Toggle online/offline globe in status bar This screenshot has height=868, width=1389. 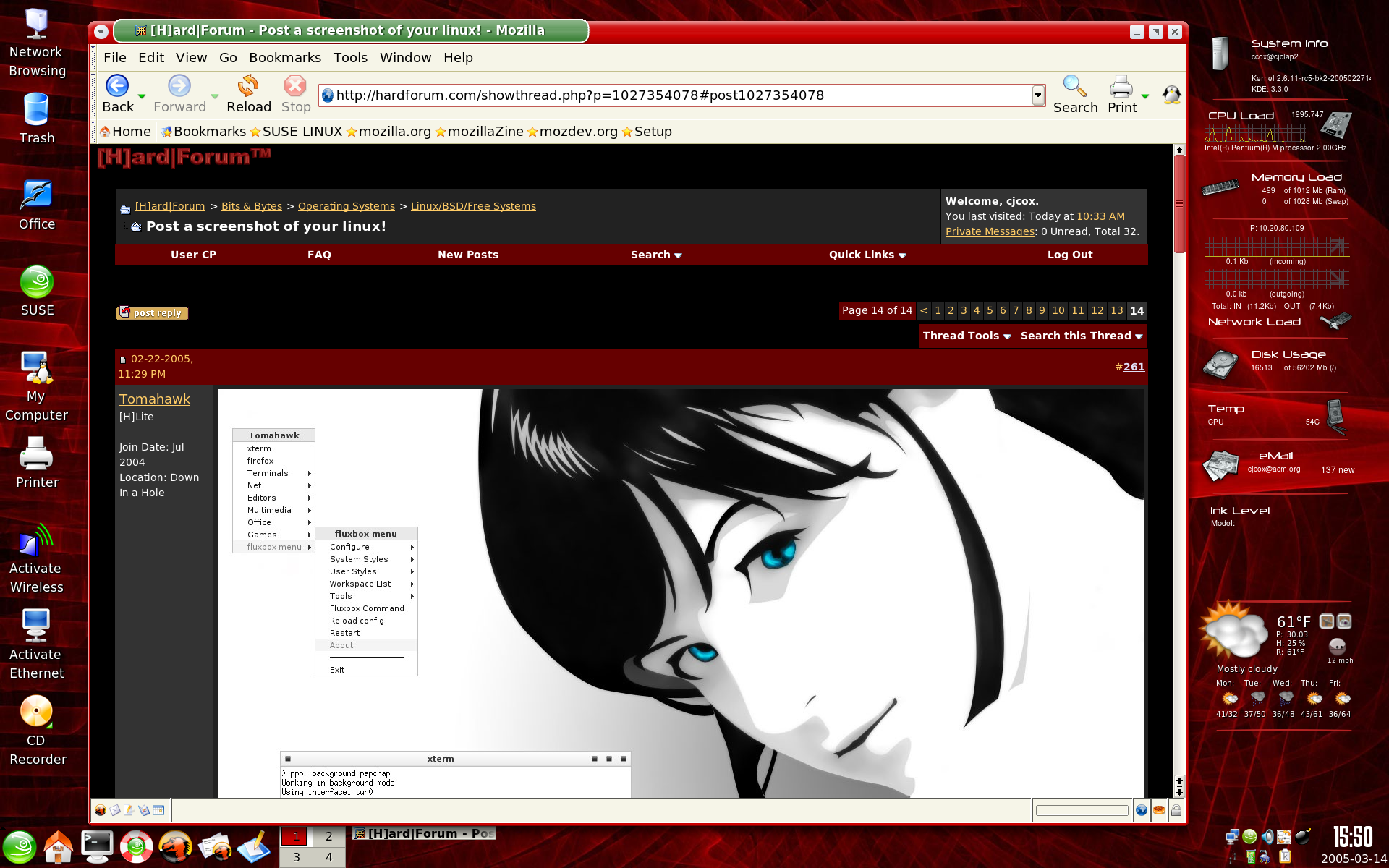1142,810
